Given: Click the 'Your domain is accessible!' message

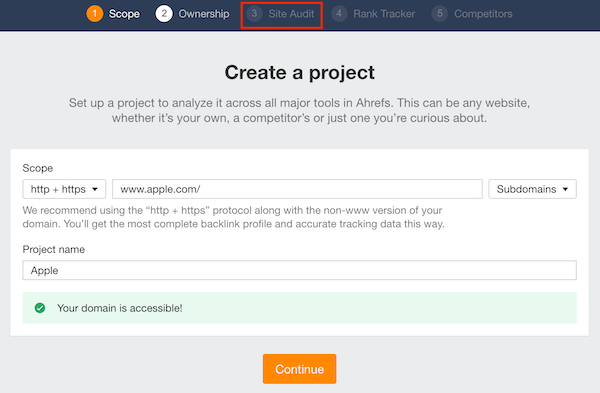Looking at the screenshot, I should coord(120,308).
